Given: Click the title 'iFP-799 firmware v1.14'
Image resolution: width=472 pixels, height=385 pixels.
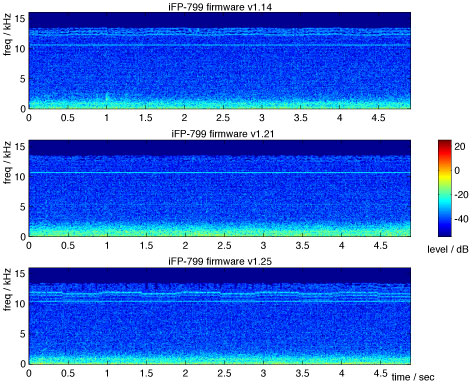Looking at the screenshot, I should tap(220, 7).
